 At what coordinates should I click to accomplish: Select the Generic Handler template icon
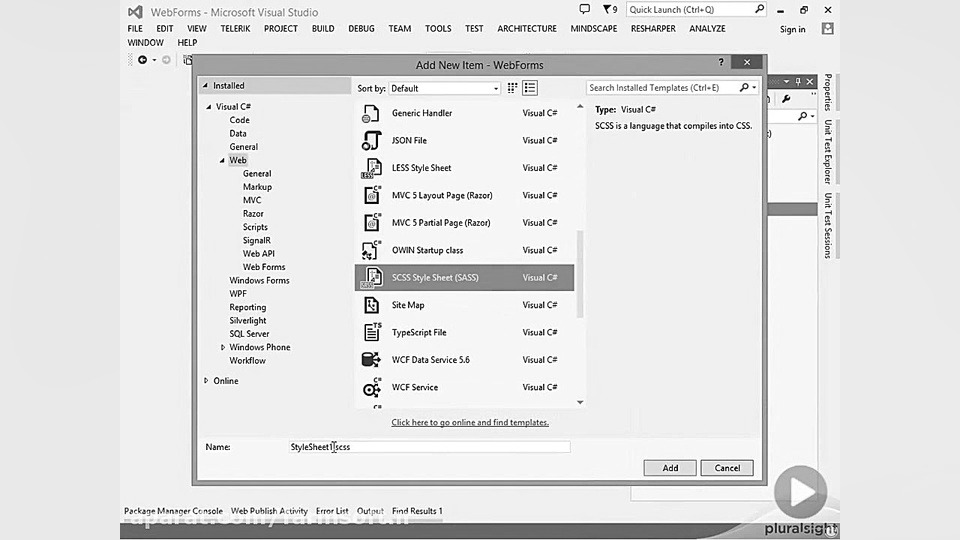click(x=371, y=113)
